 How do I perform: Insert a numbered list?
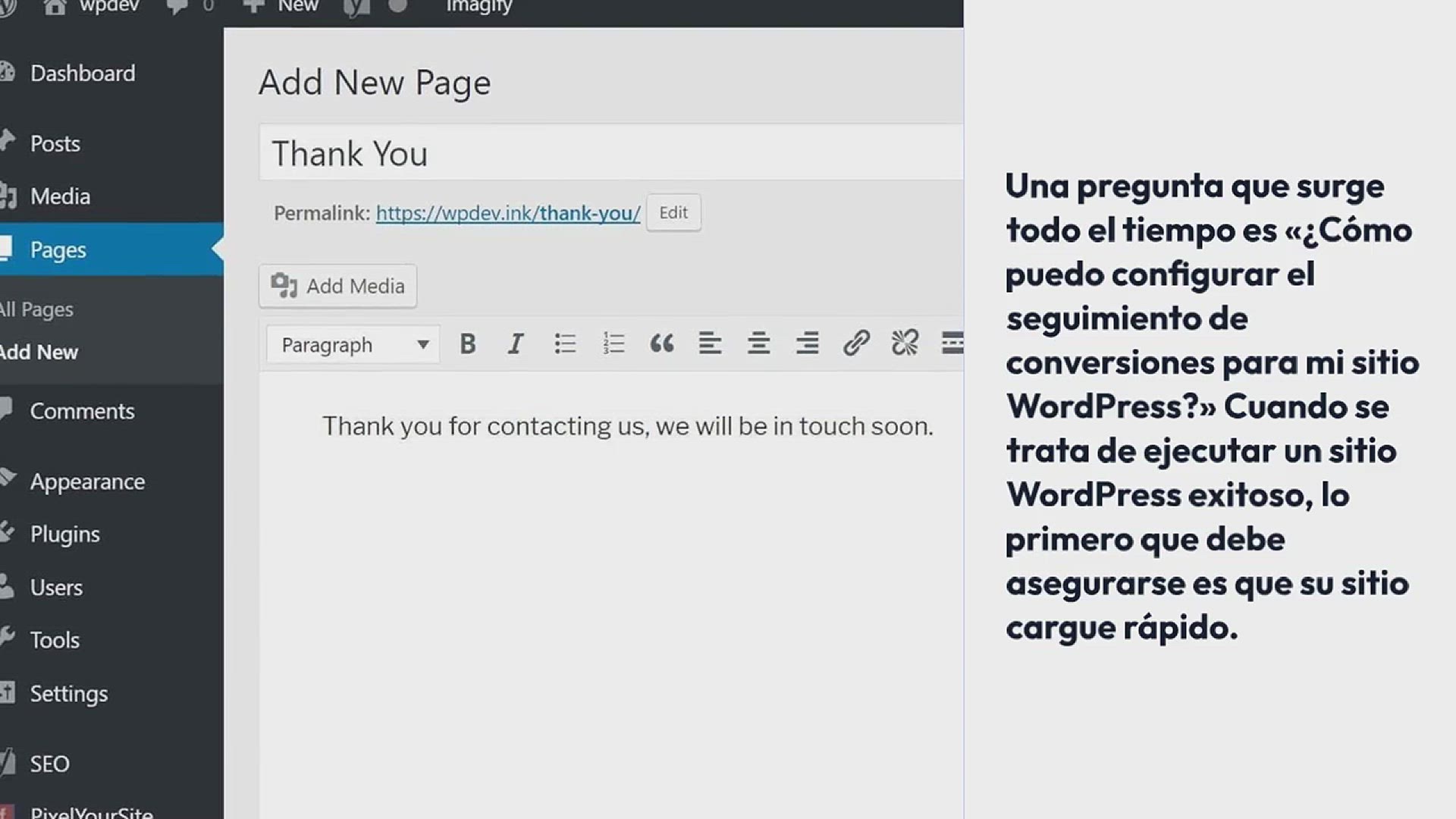point(613,344)
